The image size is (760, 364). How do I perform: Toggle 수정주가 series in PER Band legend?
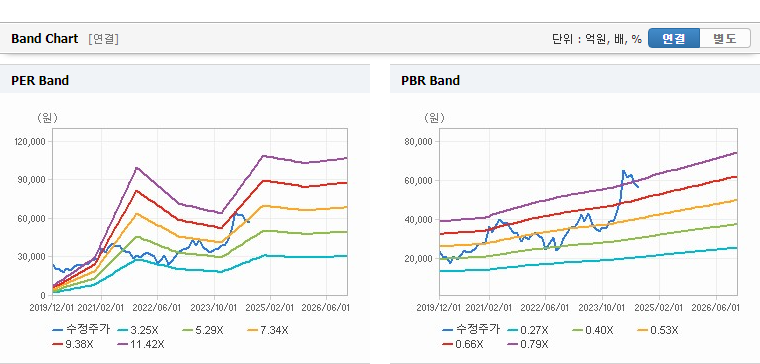point(81,330)
